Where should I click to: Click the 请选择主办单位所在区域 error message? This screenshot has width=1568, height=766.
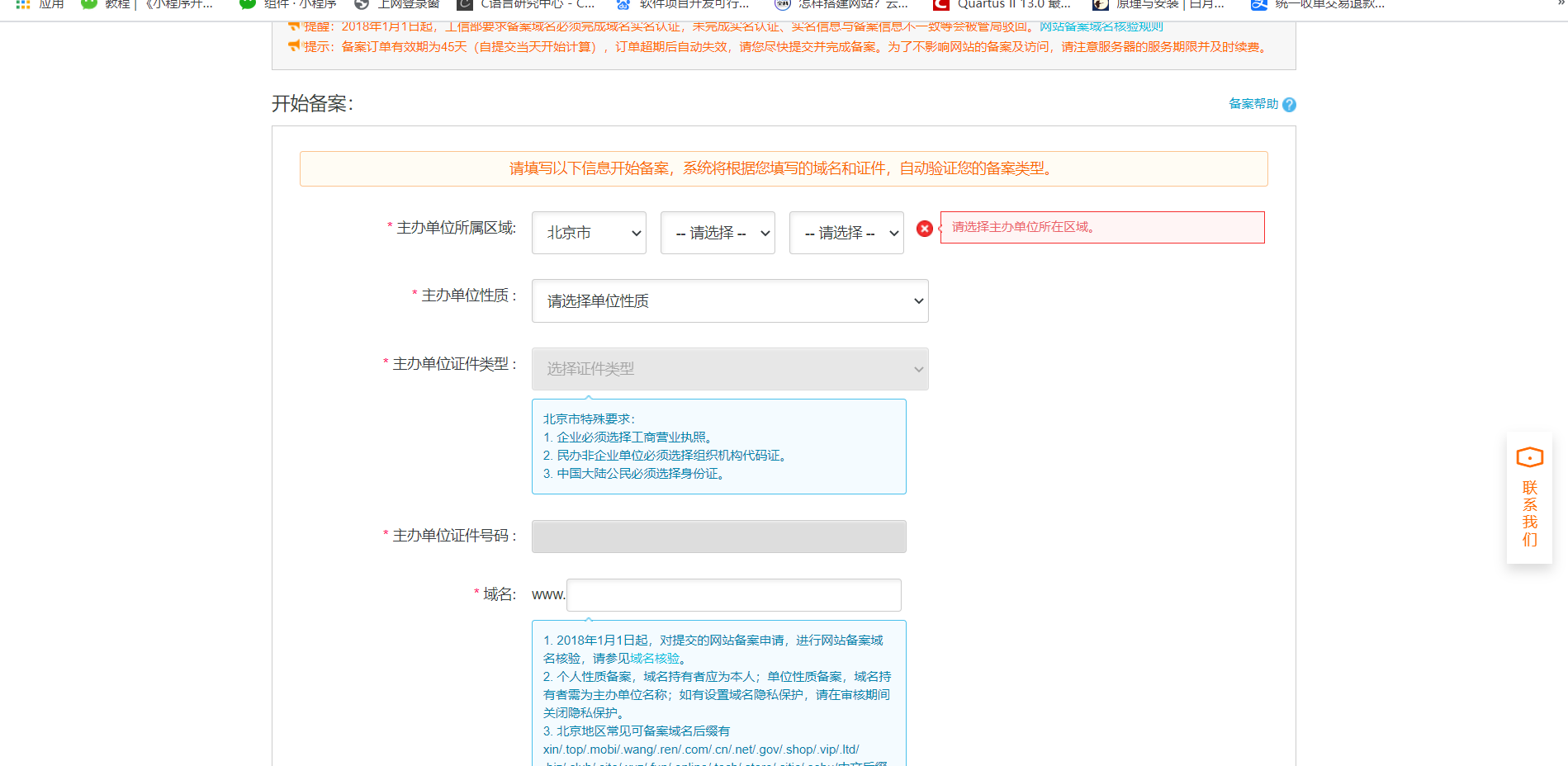point(1102,228)
